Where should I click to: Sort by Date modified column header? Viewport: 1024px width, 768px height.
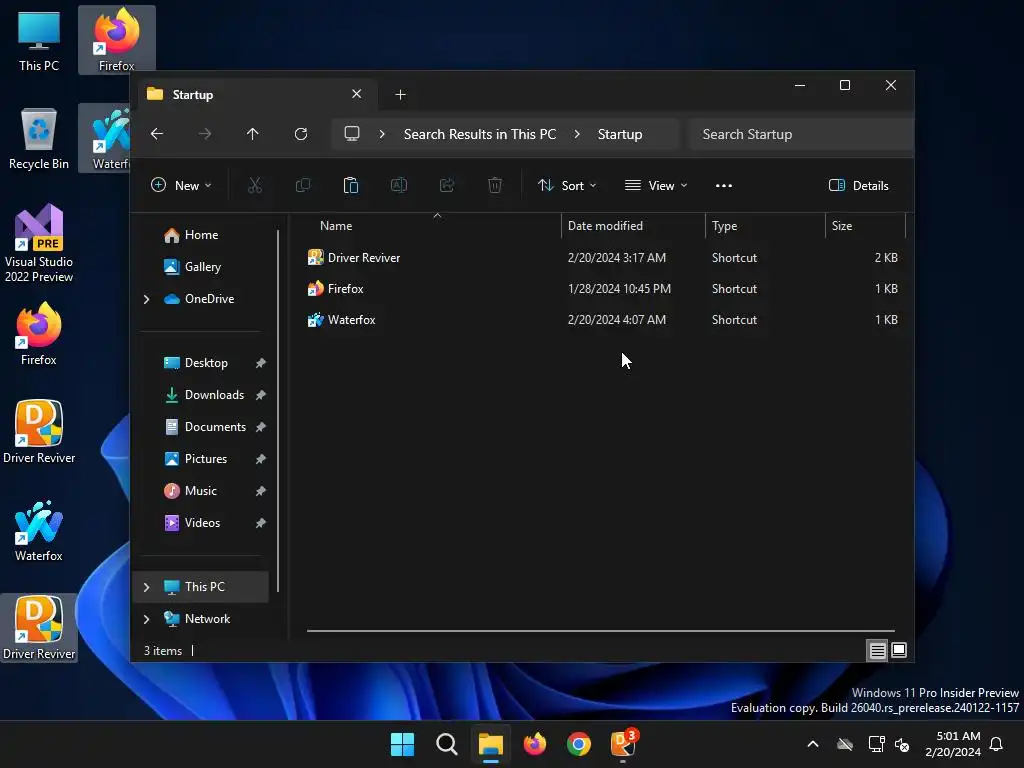click(632, 226)
